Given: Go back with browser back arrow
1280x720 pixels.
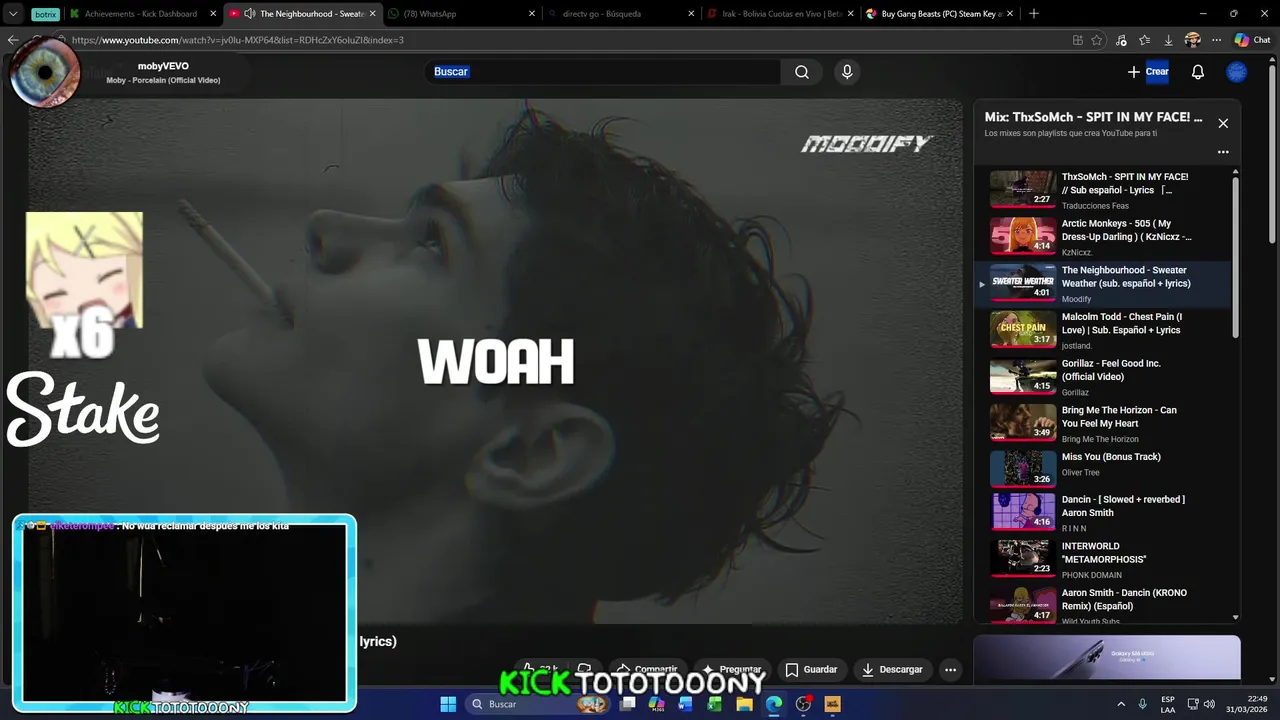Looking at the screenshot, I should click(x=13, y=40).
